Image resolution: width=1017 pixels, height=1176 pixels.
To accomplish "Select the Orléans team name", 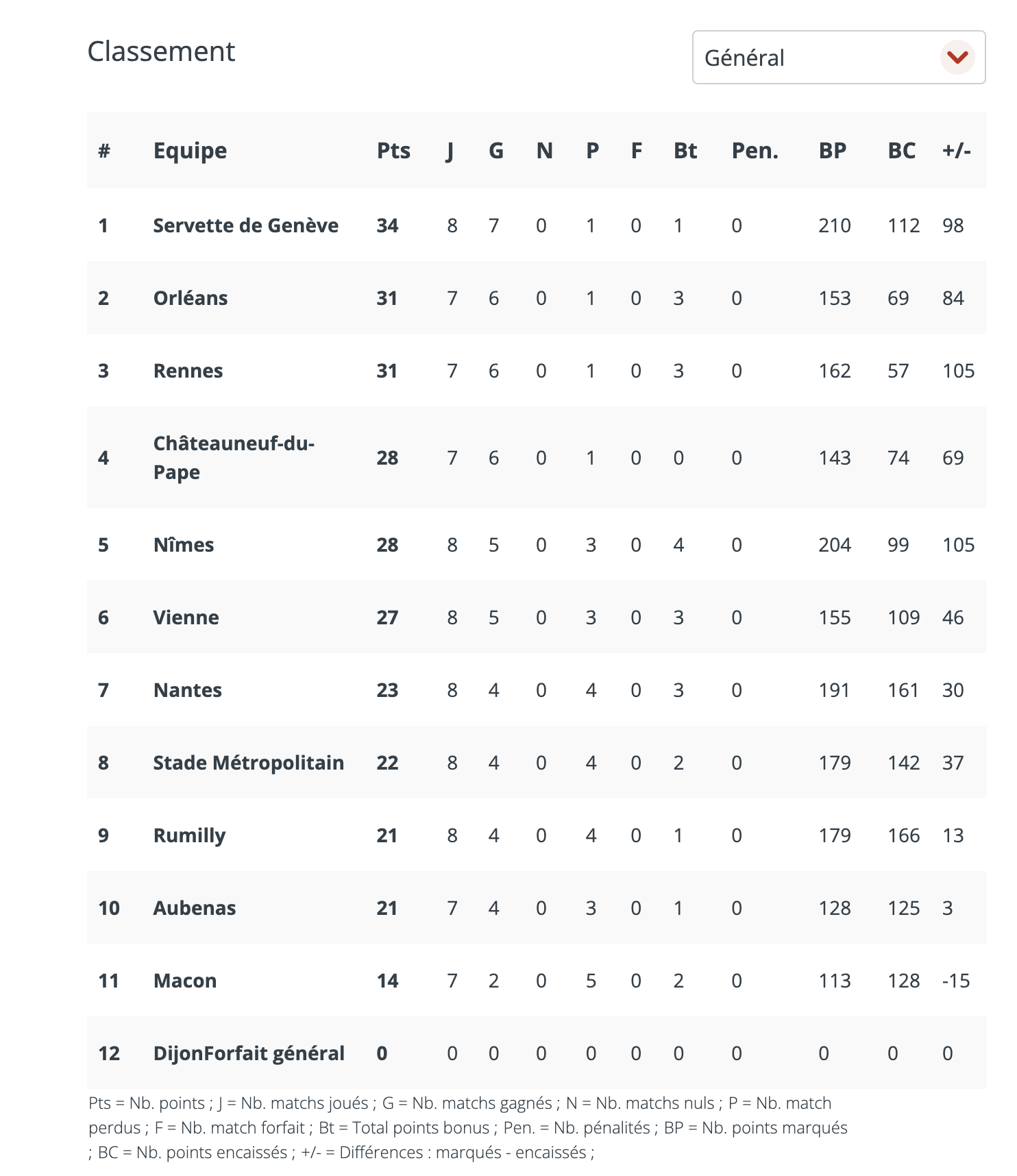I will [191, 298].
